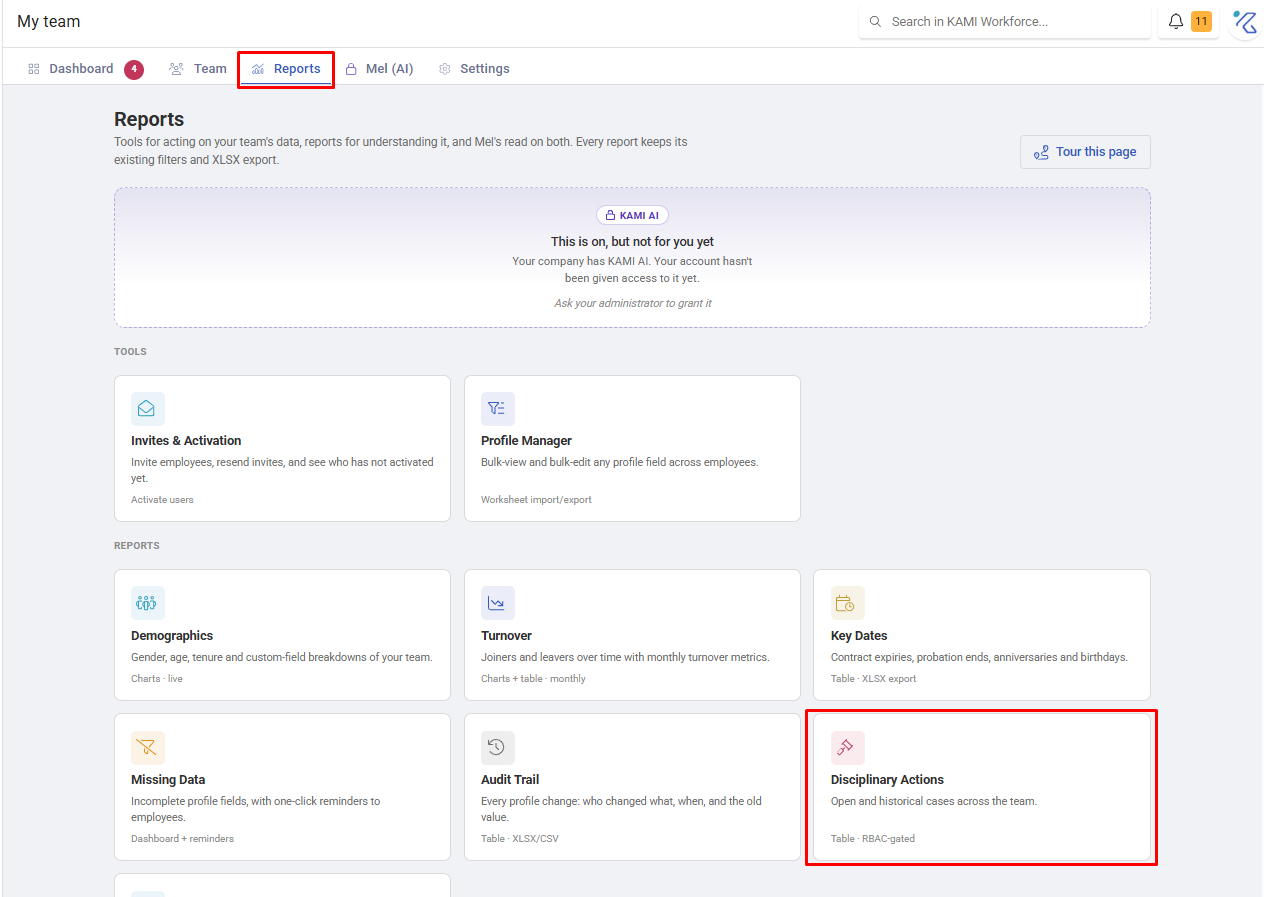Viewport: 1264px width, 897px height.
Task: Click the My team page title
Action: click(x=49, y=21)
